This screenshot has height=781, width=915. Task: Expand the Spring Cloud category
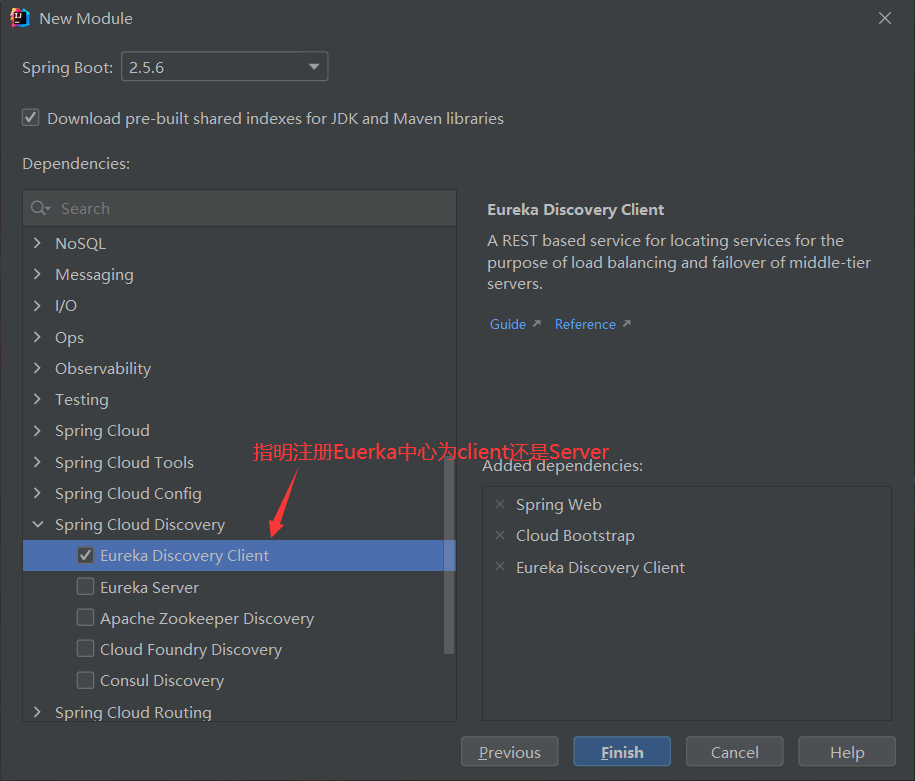pyautogui.click(x=37, y=430)
